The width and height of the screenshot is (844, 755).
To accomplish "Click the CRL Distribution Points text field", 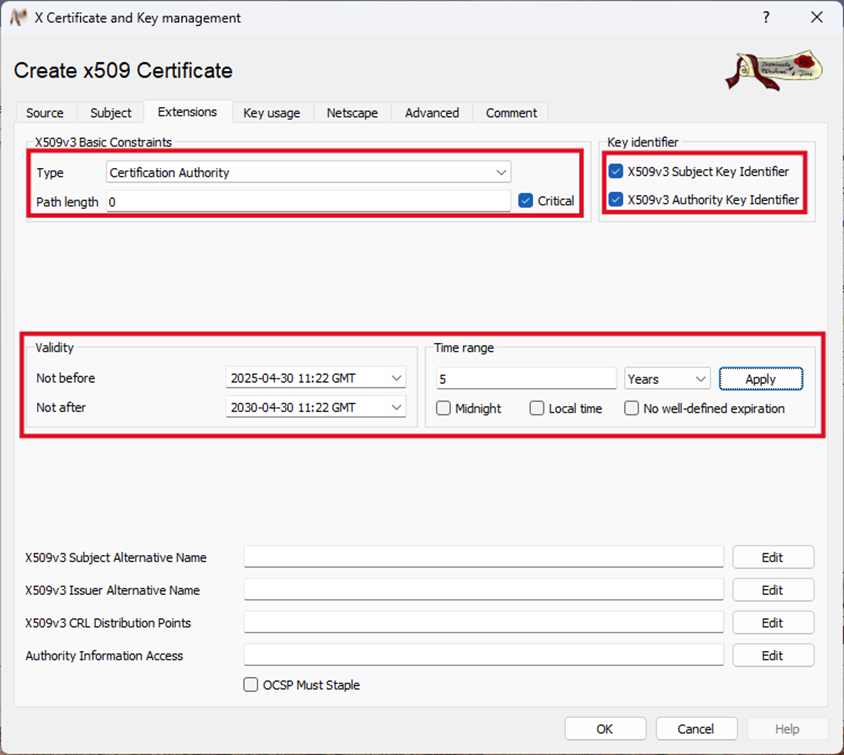I will (483, 623).
